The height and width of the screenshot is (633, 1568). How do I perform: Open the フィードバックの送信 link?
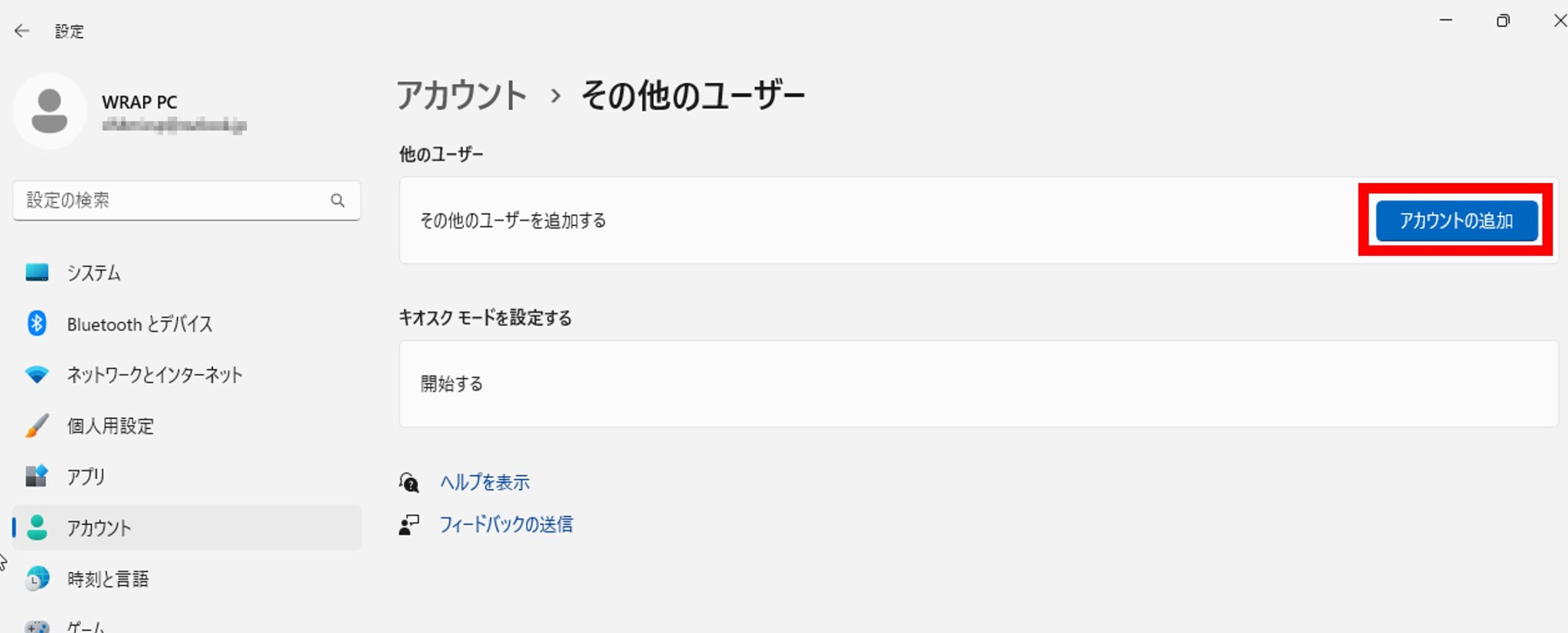pyautogui.click(x=506, y=525)
